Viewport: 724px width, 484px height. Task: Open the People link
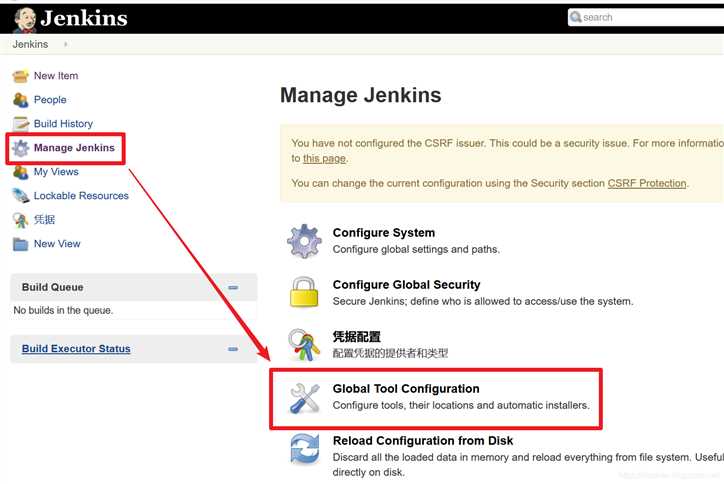50,100
